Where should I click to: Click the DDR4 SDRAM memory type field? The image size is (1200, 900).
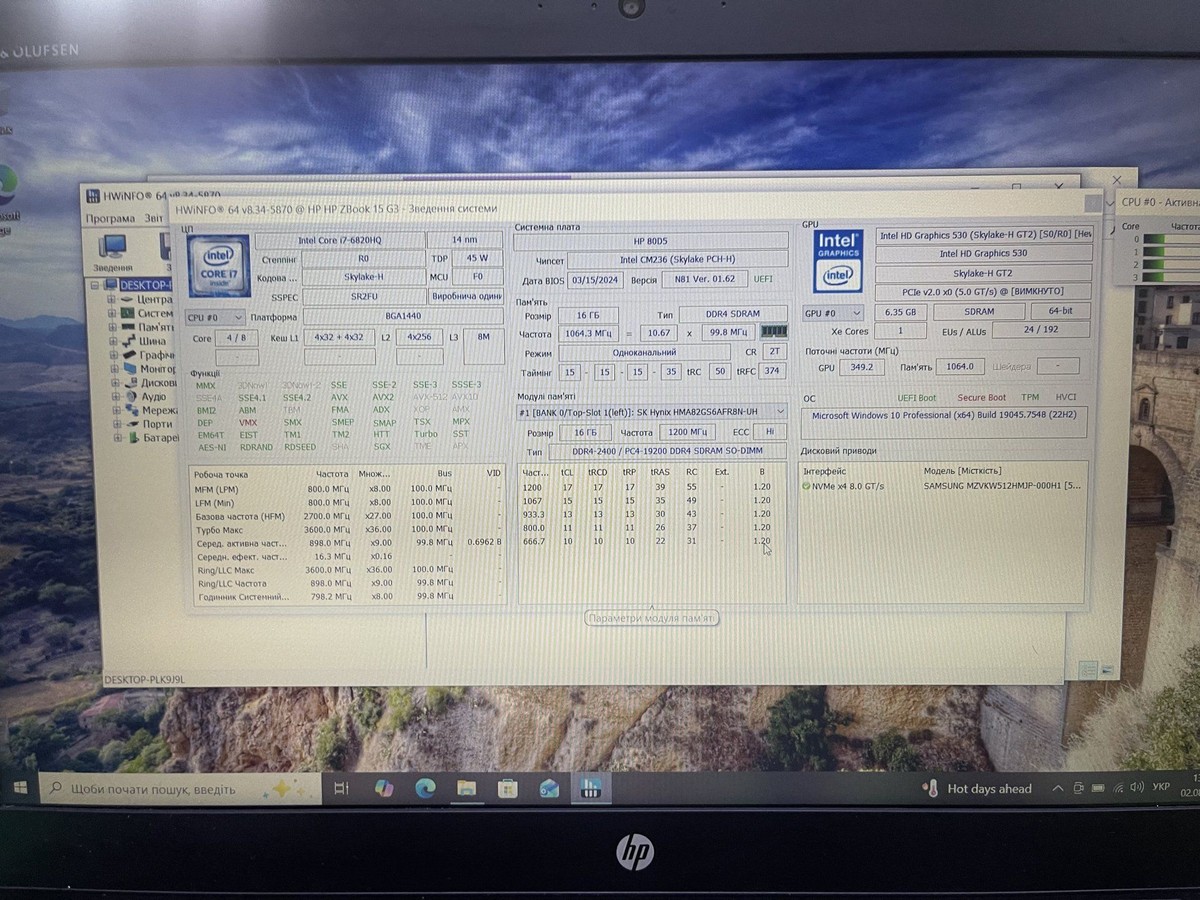pos(733,315)
